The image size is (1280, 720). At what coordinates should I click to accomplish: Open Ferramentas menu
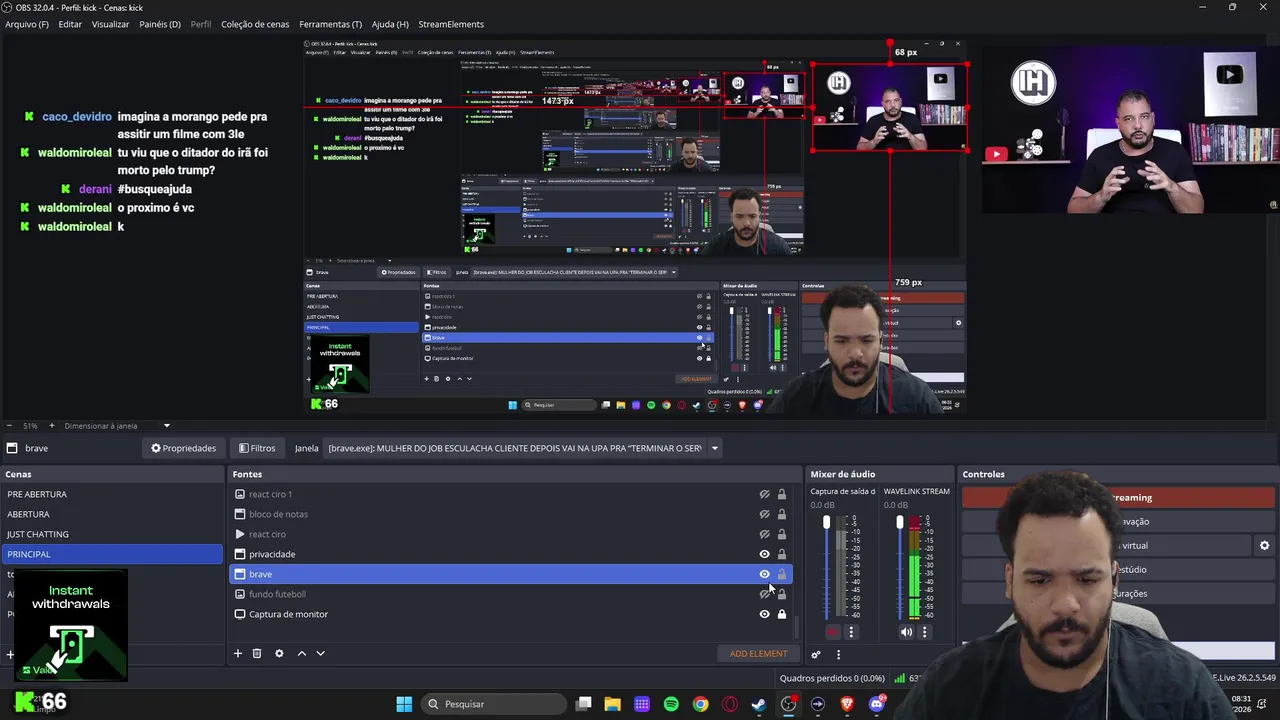click(331, 24)
